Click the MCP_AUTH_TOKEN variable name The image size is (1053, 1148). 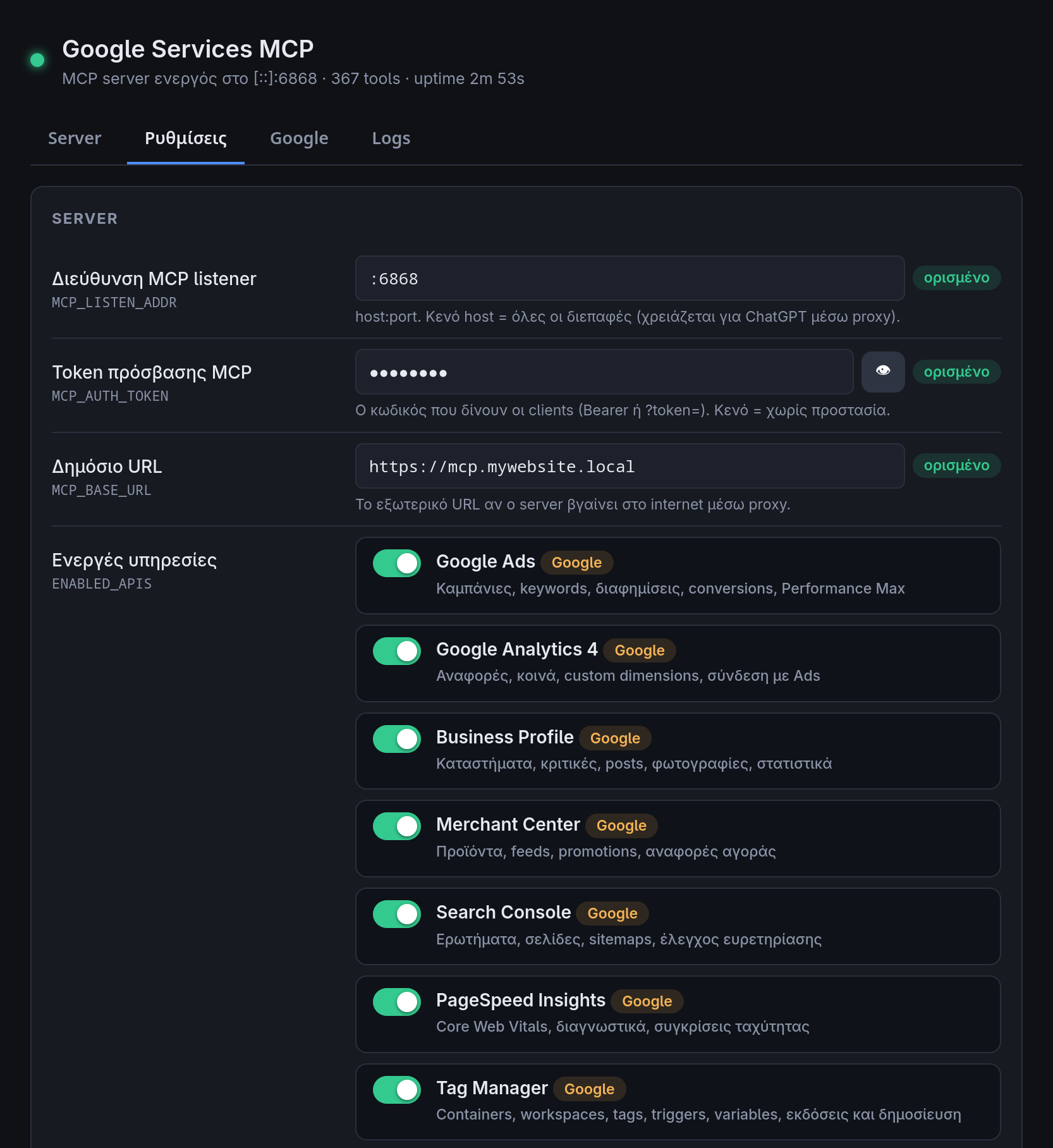(x=110, y=396)
